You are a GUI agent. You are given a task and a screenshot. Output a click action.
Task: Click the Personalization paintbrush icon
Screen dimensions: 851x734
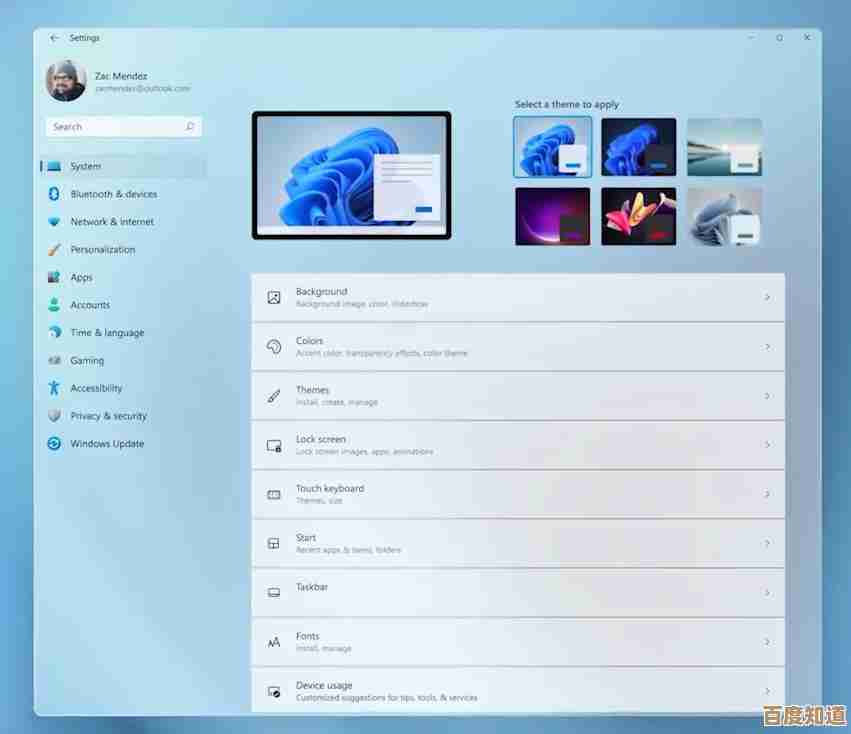coord(54,250)
